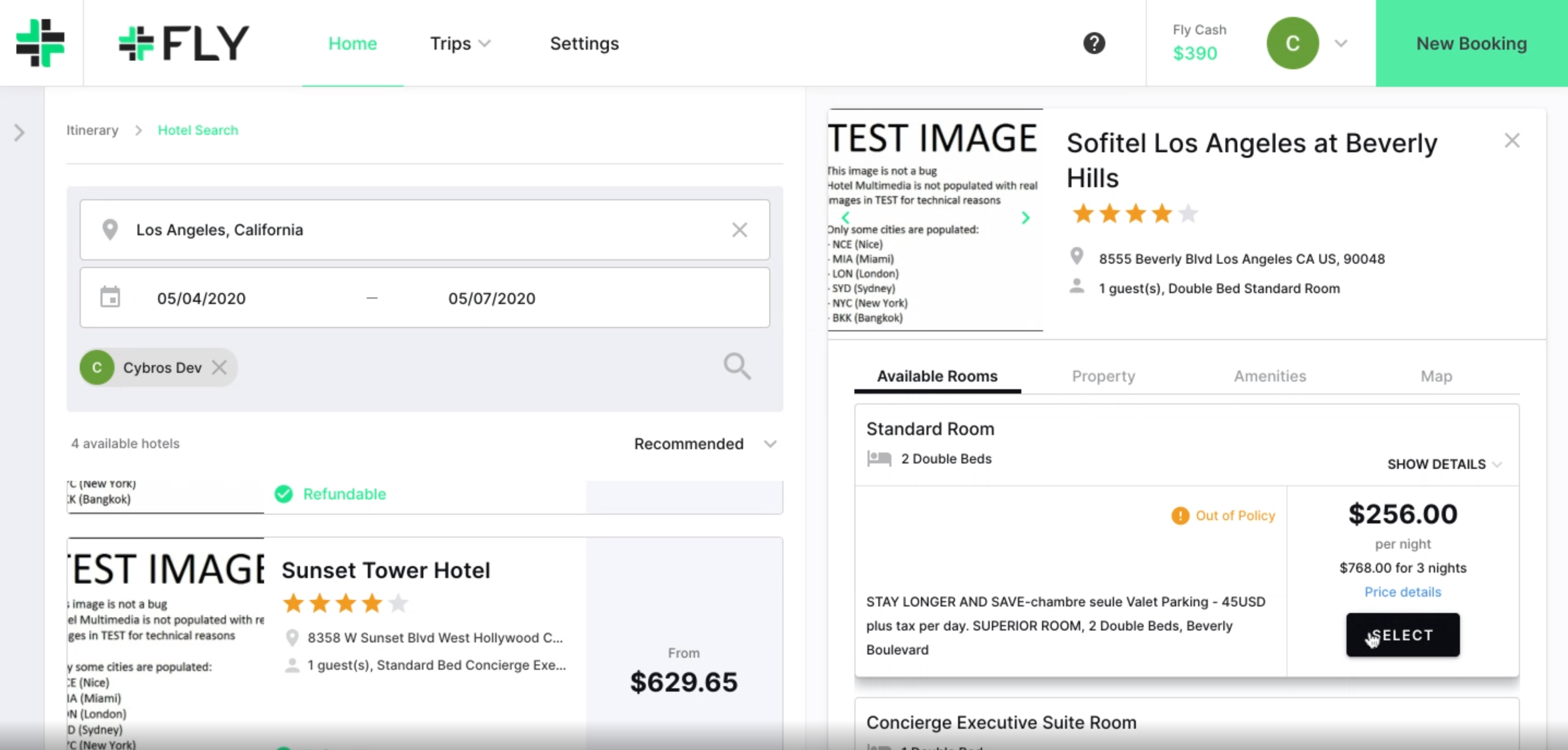Click the 8555 Beverly Blvd address text
Viewport: 1568px width, 750px height.
coord(1241,259)
